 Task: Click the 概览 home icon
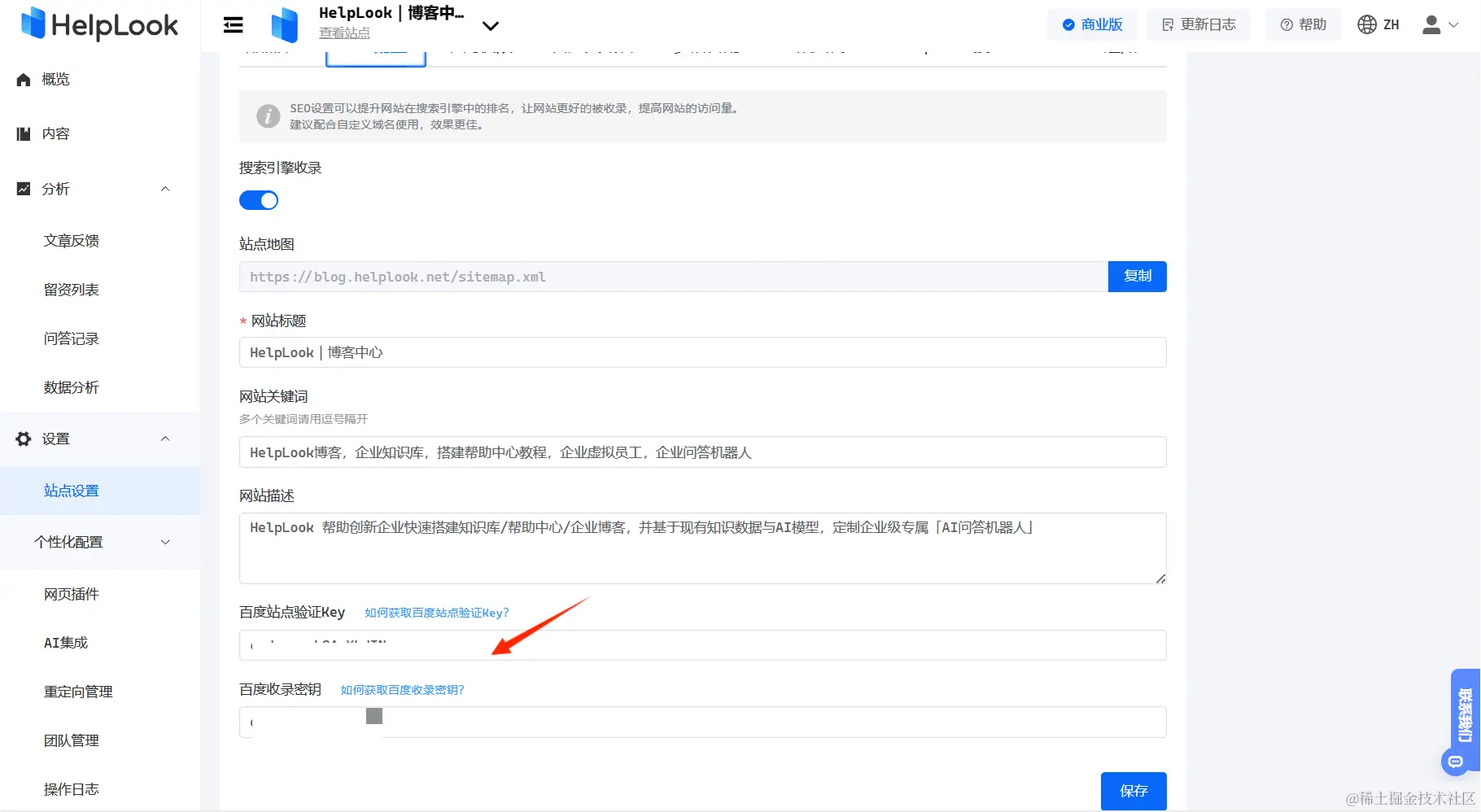click(24, 80)
